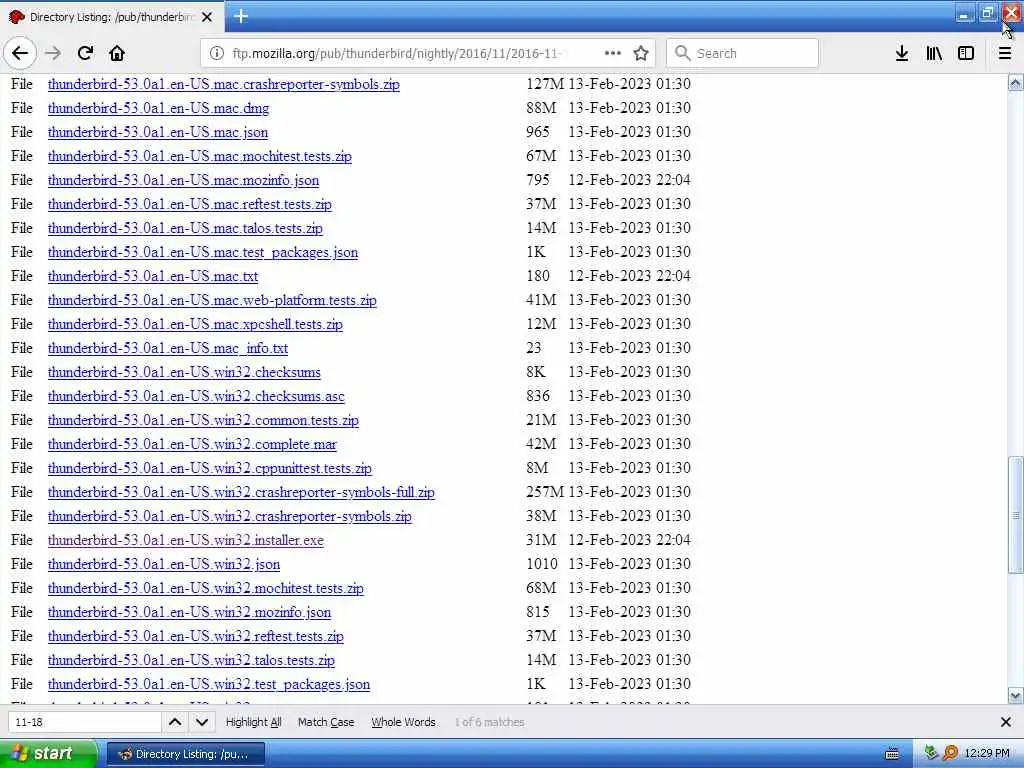Screen dimensions: 1024x768
Task: Open win32.crashreporter-symbols-full.zip link
Action: pyautogui.click(x=241, y=492)
